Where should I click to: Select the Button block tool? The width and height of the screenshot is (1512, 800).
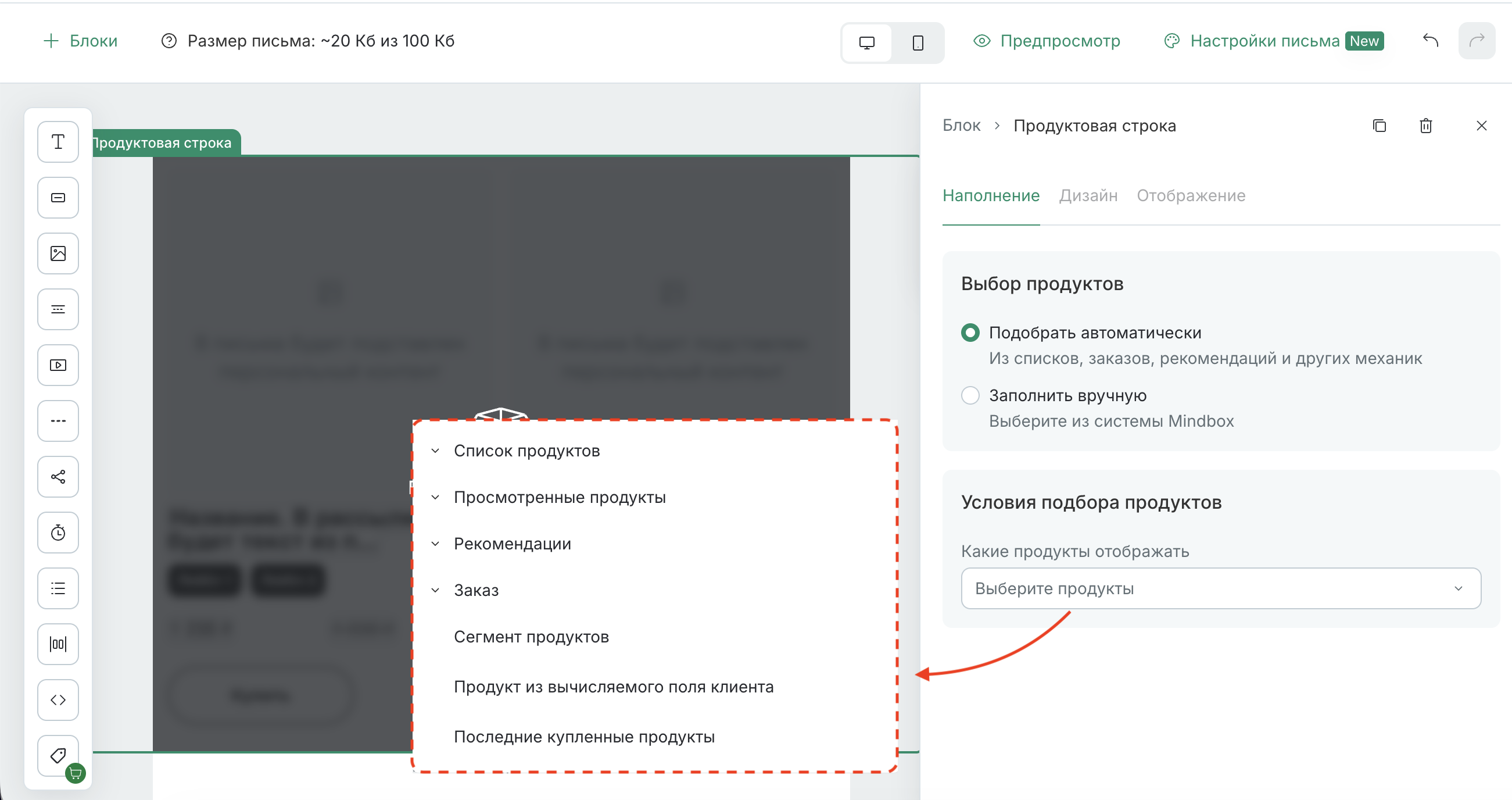[x=58, y=197]
